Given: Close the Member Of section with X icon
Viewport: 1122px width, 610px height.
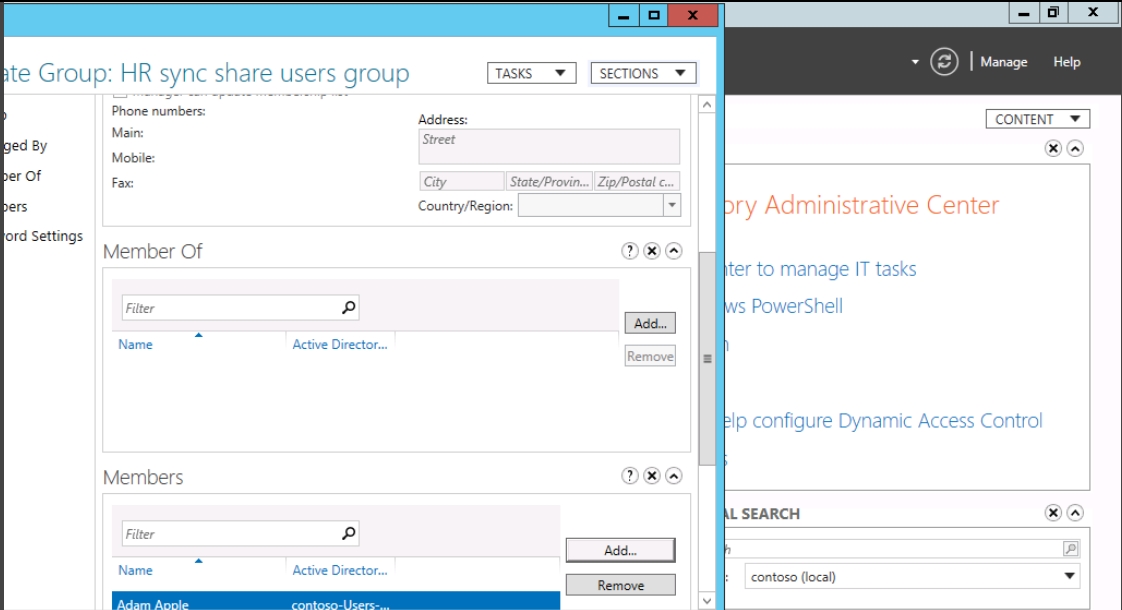Looking at the screenshot, I should [x=652, y=251].
